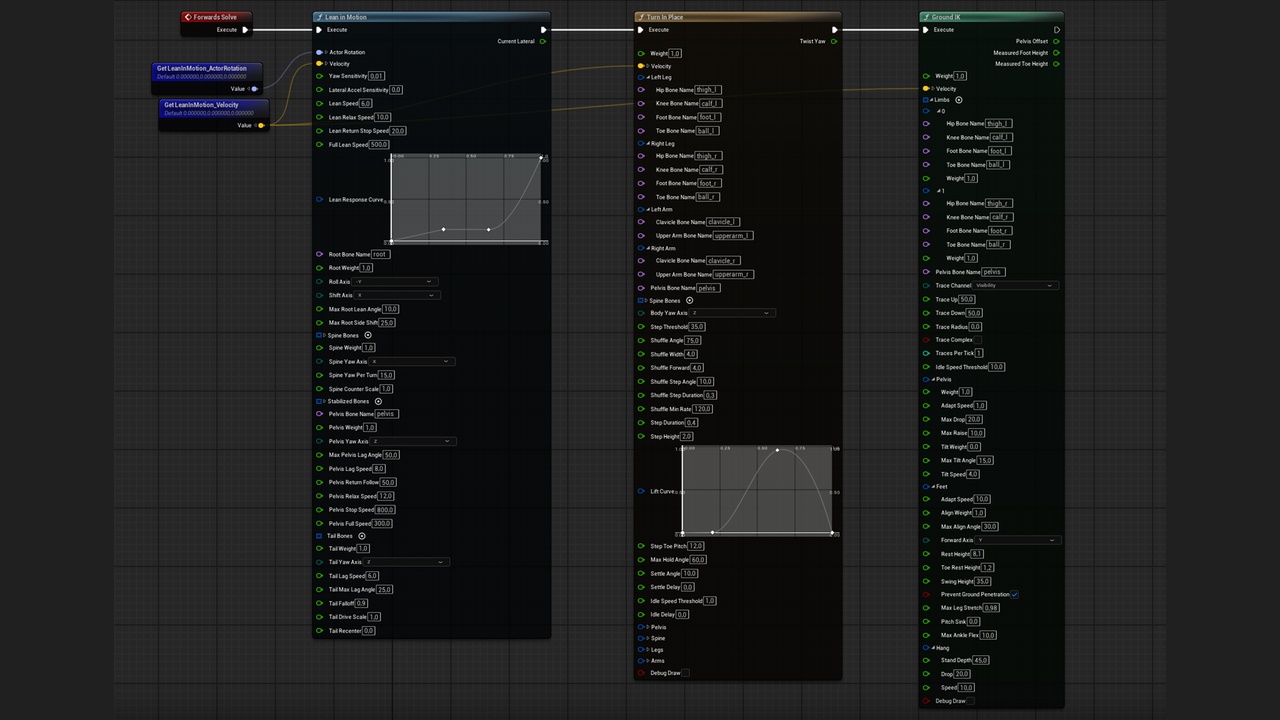Image resolution: width=1280 pixels, height=720 pixels.
Task: Toggle the Prevent Ground Penetration checkbox
Action: point(1014,594)
